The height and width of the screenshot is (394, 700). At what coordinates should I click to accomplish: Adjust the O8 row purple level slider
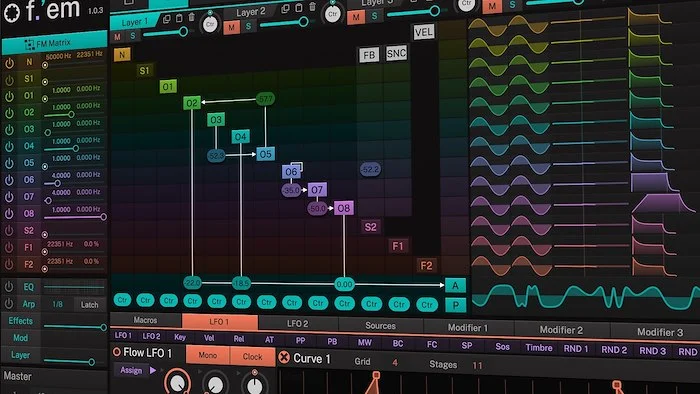click(x=74, y=217)
